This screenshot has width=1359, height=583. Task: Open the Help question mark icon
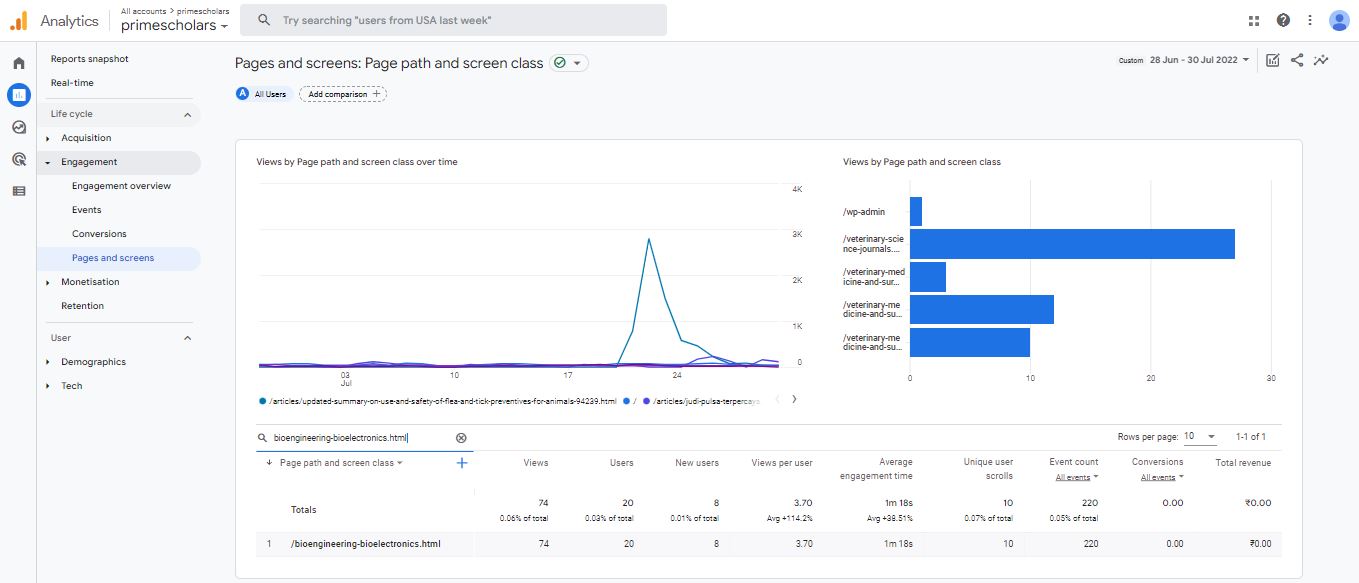[1283, 20]
